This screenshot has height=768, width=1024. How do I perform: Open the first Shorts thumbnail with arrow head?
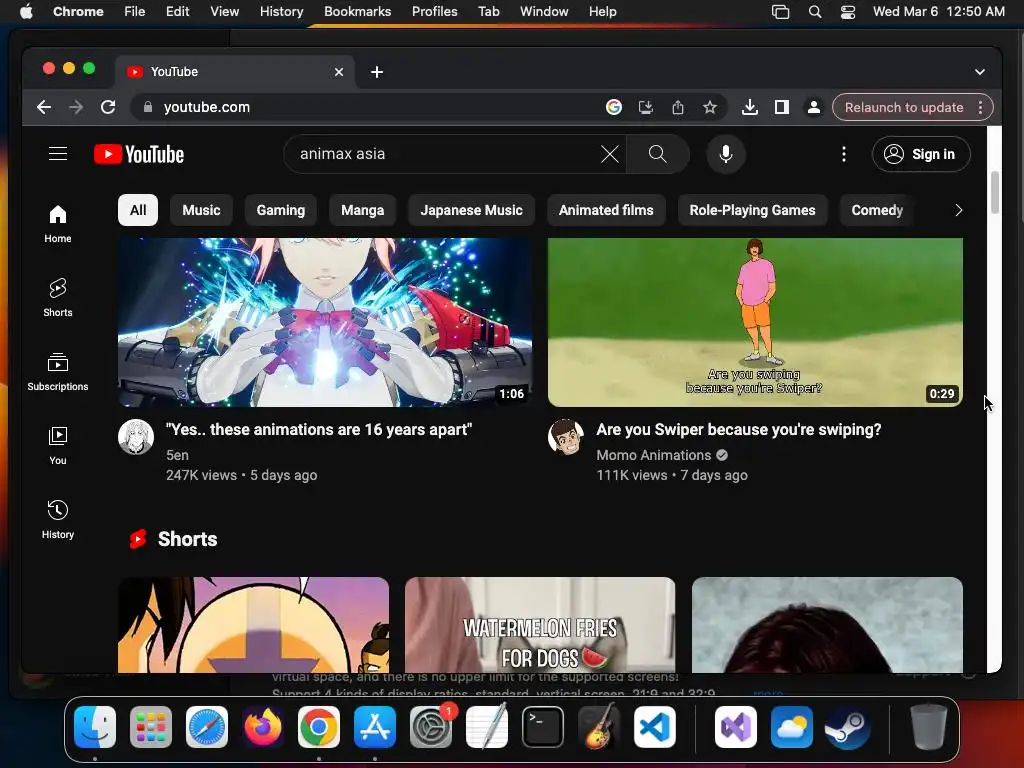coord(253,625)
